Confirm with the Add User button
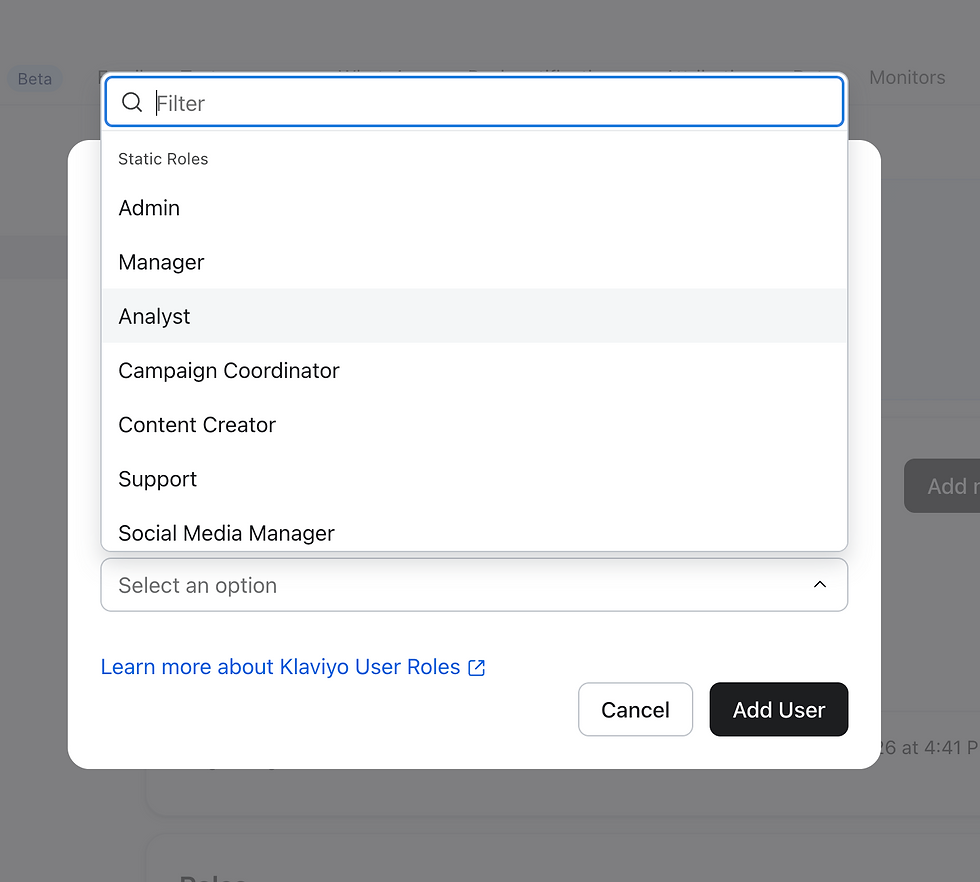The image size is (980, 882). coord(779,709)
